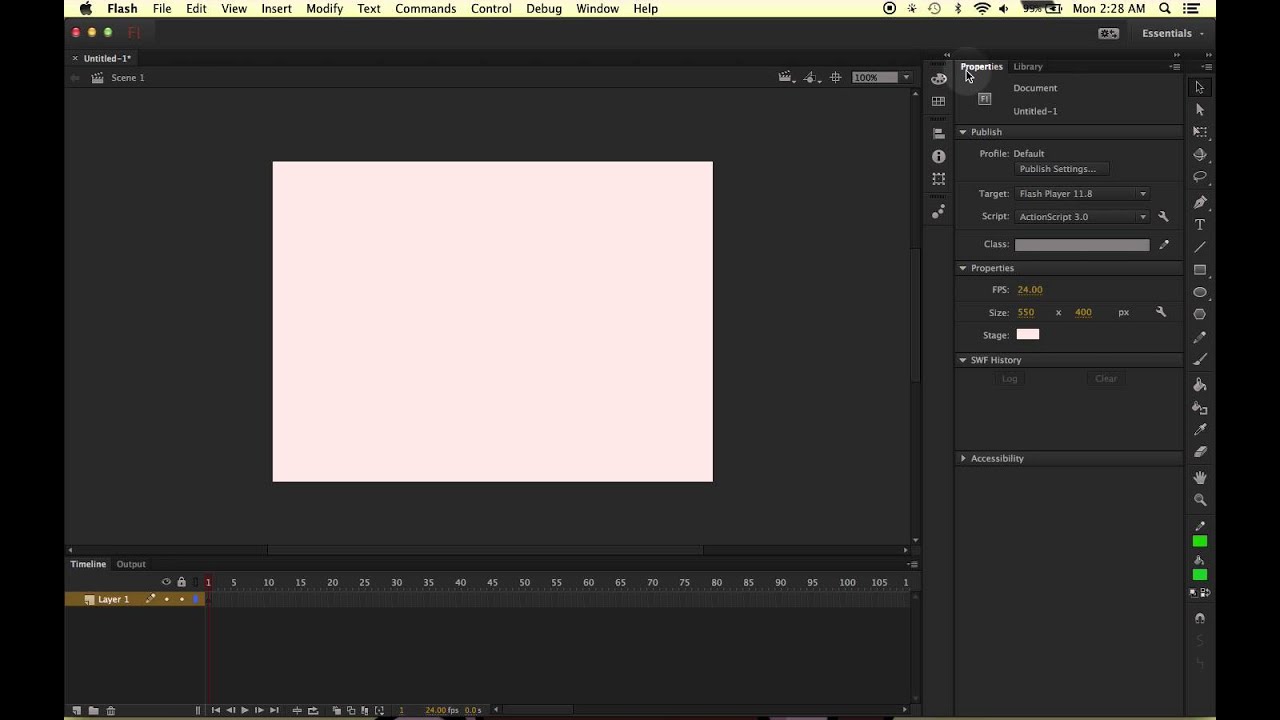The image size is (1280, 720).
Task: Collapse the Properties section triangle
Action: tap(963, 268)
